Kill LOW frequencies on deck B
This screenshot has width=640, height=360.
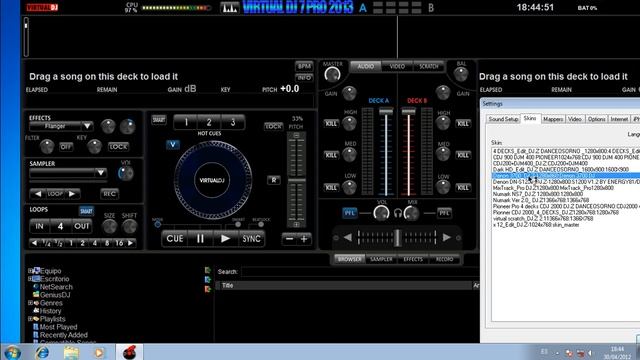[x=463, y=187]
